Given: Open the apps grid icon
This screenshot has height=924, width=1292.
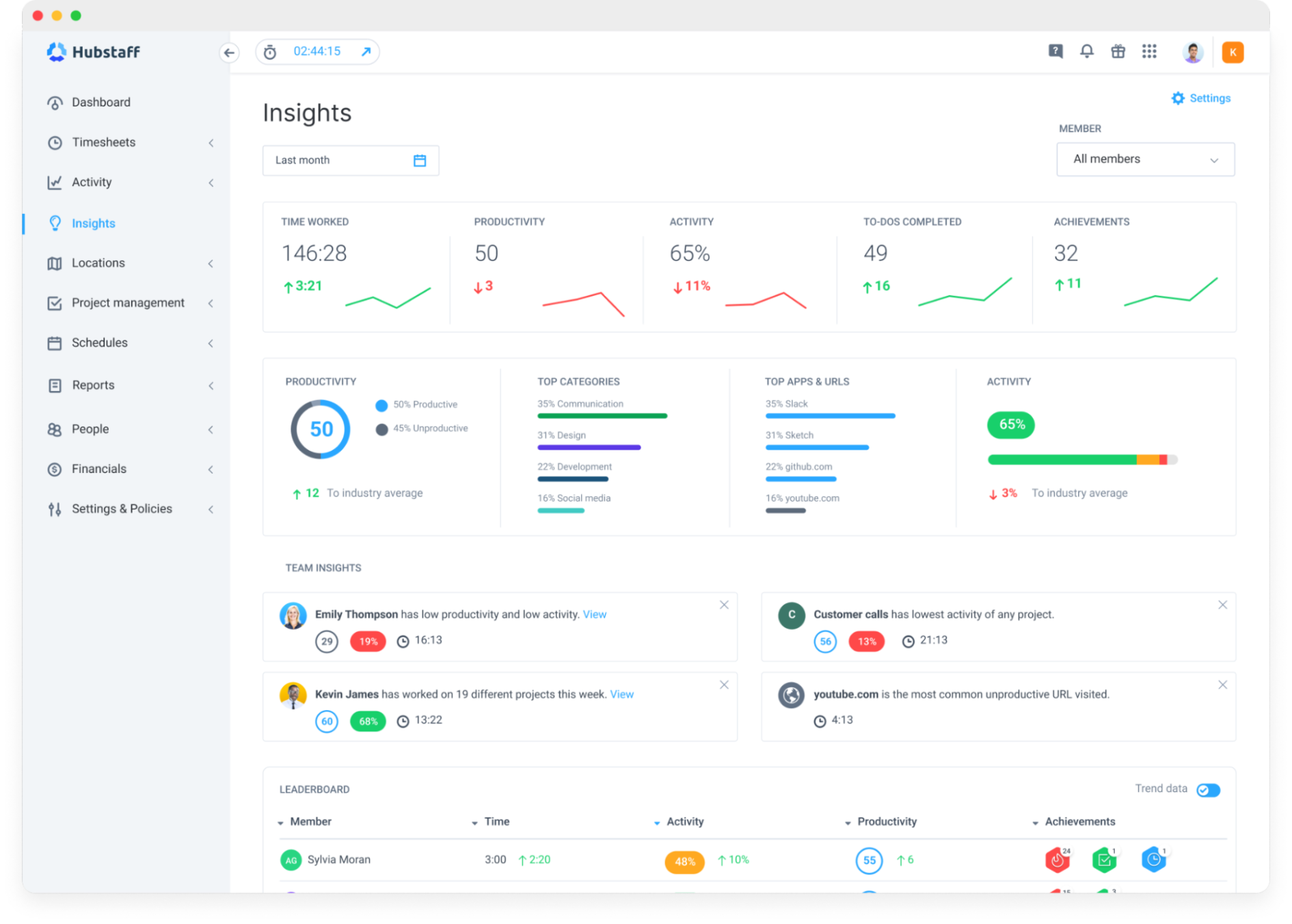Looking at the screenshot, I should pos(1150,51).
